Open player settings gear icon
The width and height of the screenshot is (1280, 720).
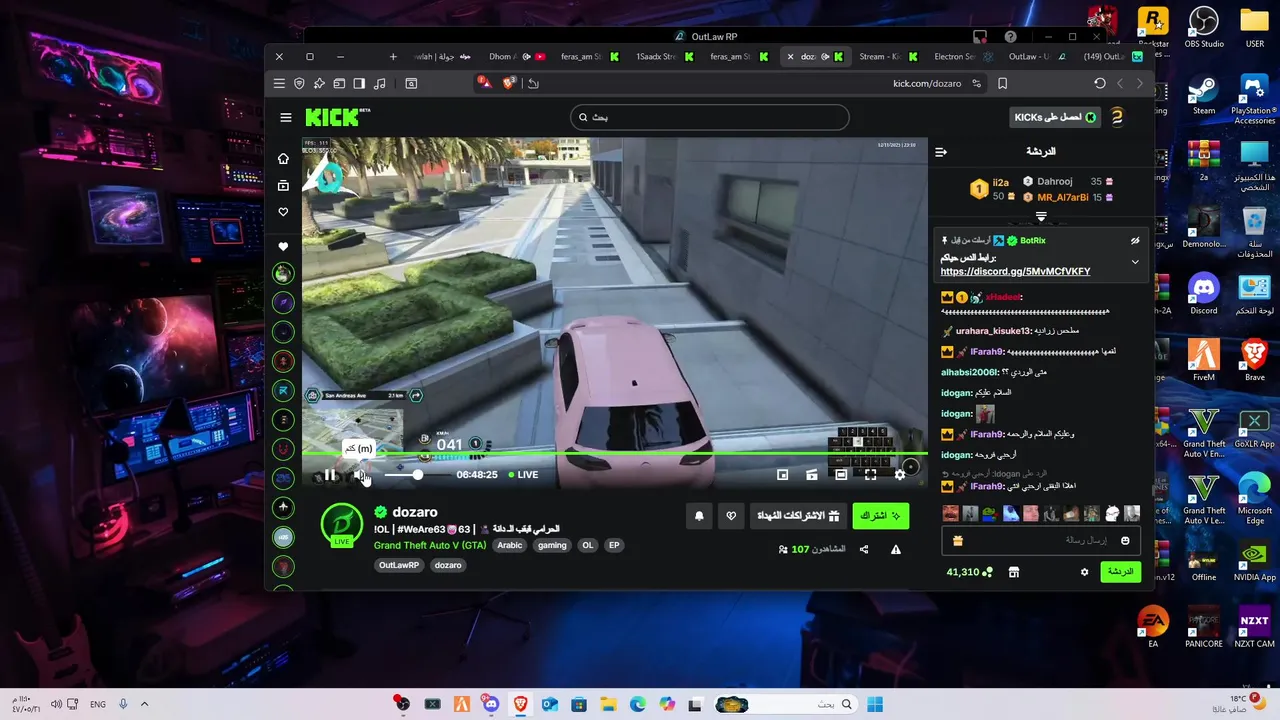pyautogui.click(x=900, y=475)
